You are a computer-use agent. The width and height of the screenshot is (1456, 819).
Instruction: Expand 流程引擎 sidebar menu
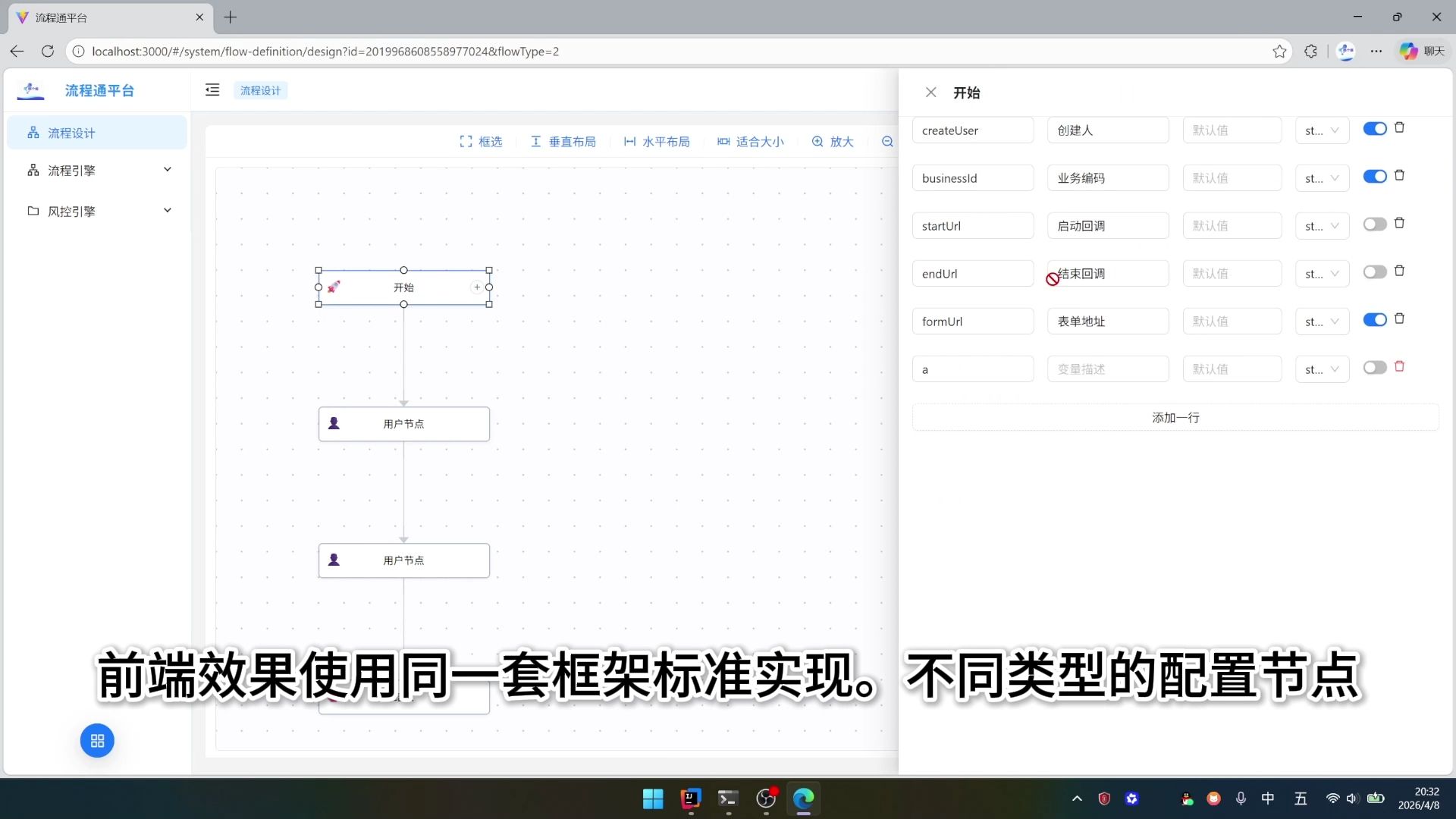click(x=97, y=171)
